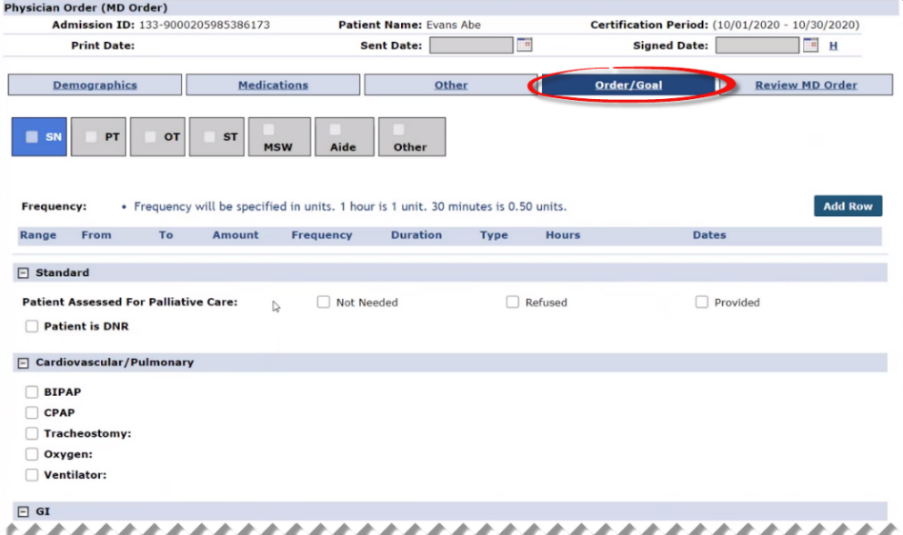Collapse the Cardiovascular/Pulmonary section
This screenshot has height=535, width=903.
24,363
